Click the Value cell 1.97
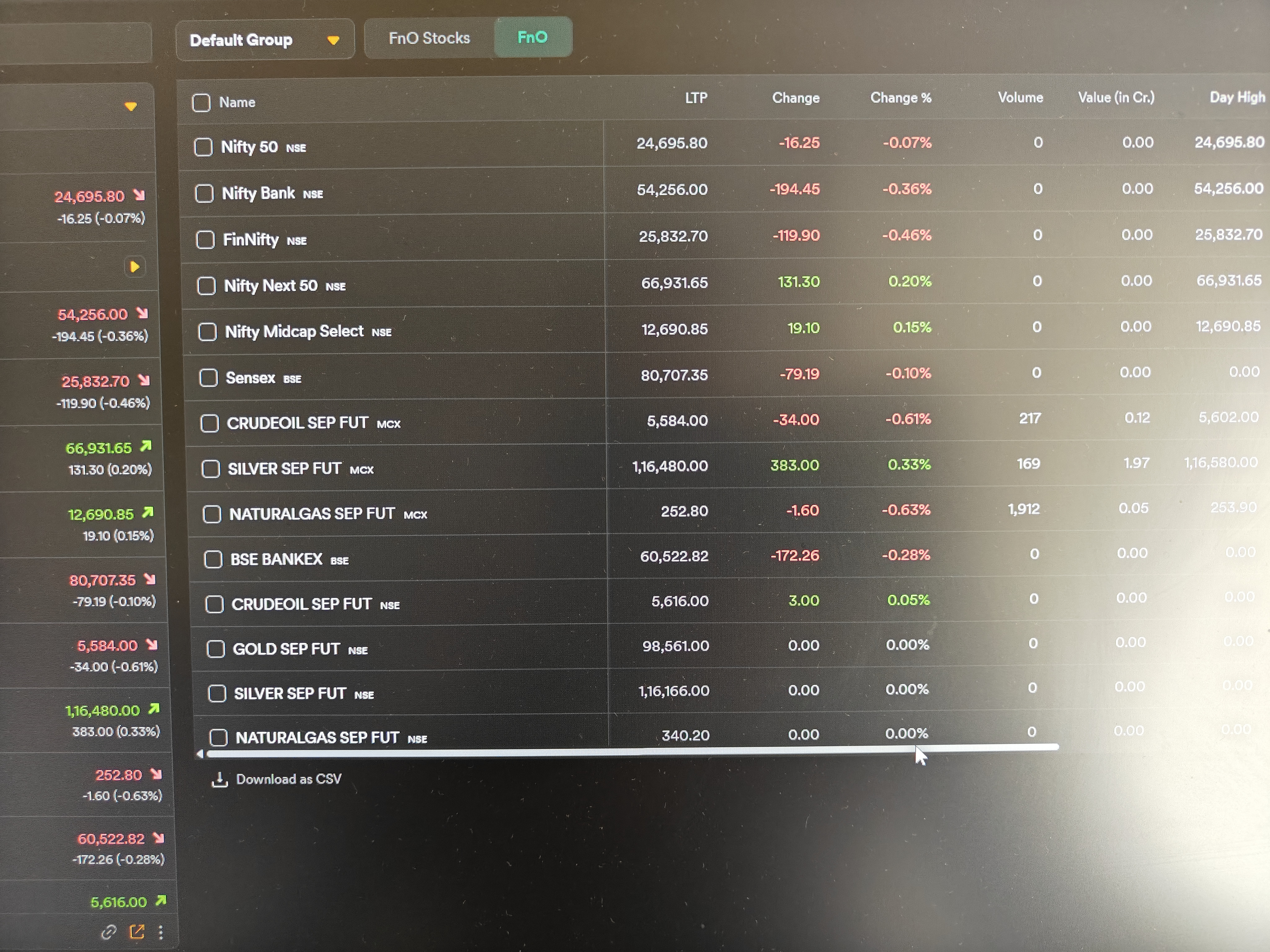The height and width of the screenshot is (952, 1270). coord(1136,463)
